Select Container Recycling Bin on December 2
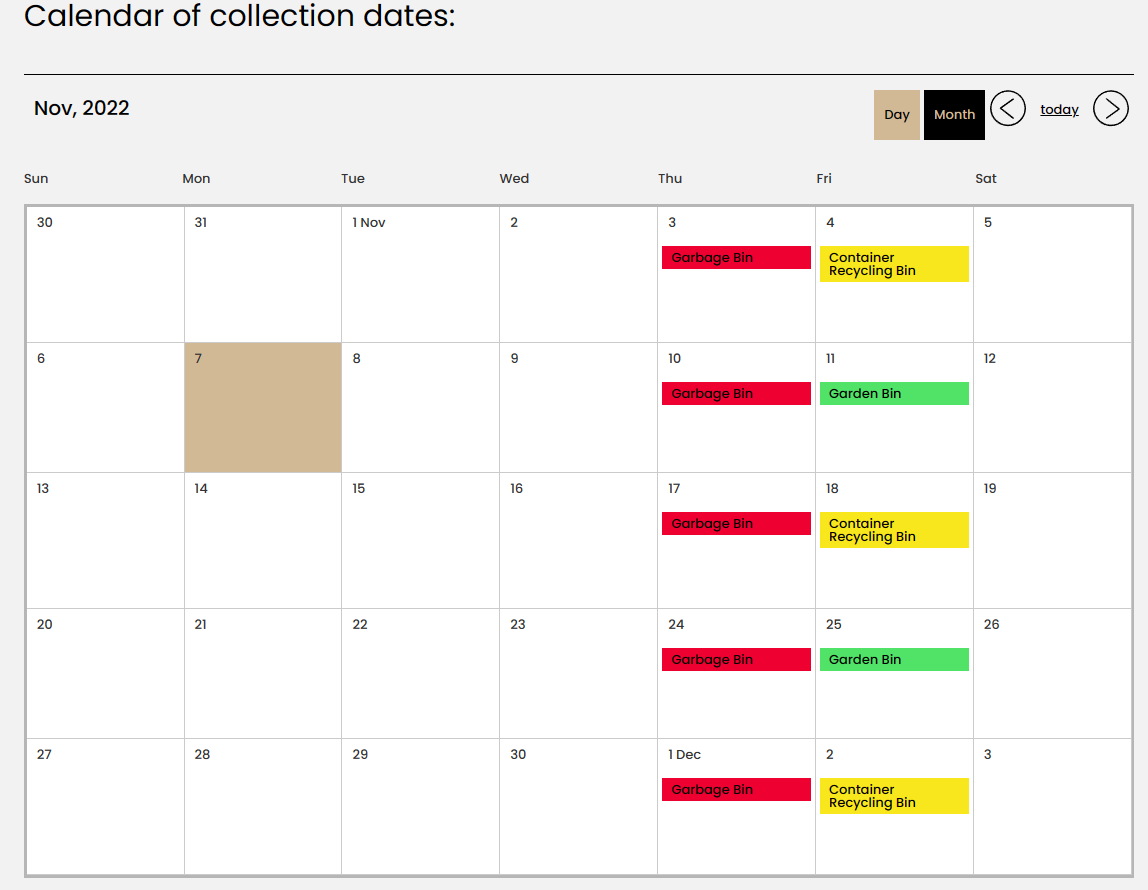Screen dimensions: 1148x890 [x=894, y=796]
